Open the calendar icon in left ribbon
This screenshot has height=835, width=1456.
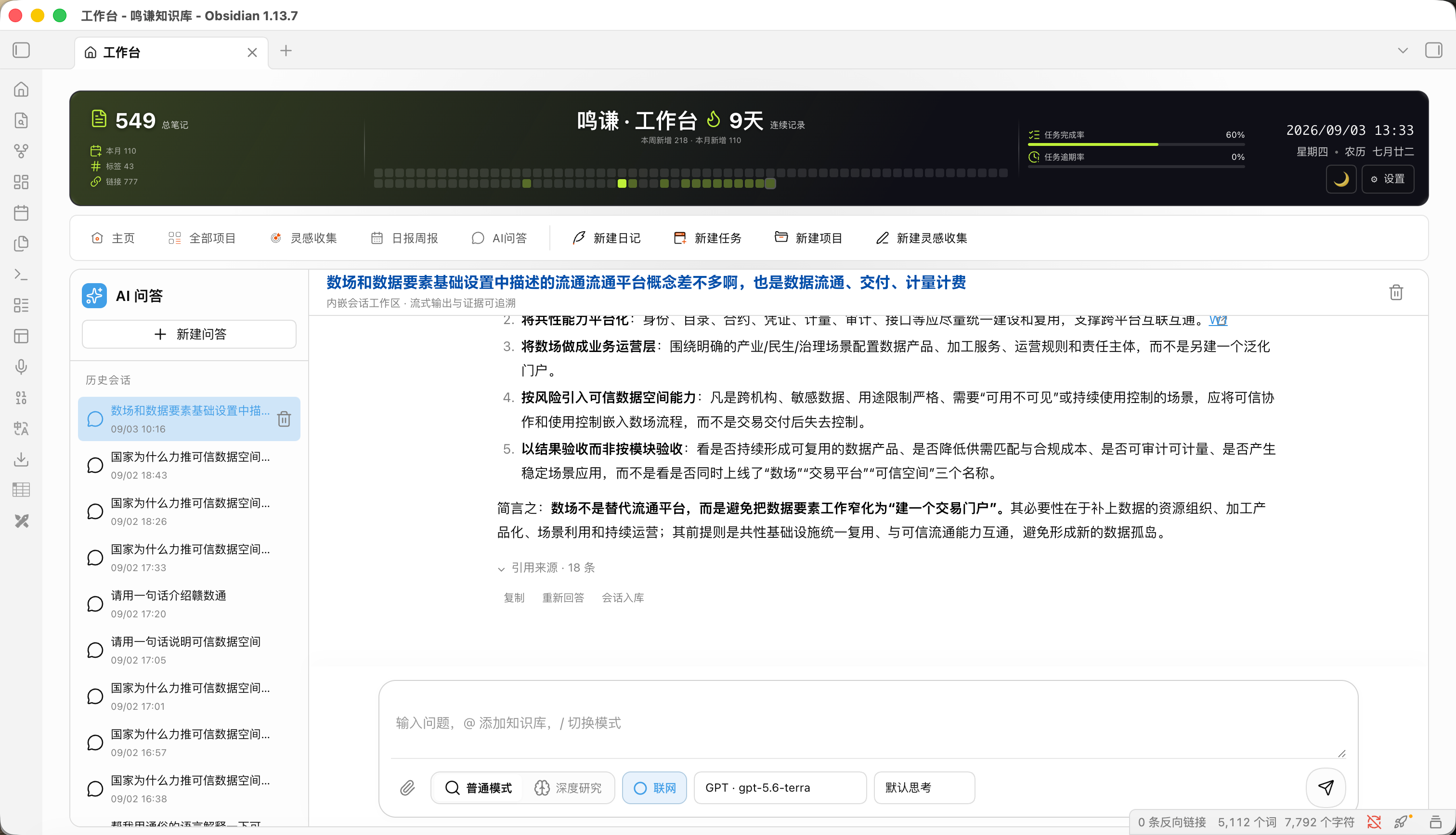(21, 213)
